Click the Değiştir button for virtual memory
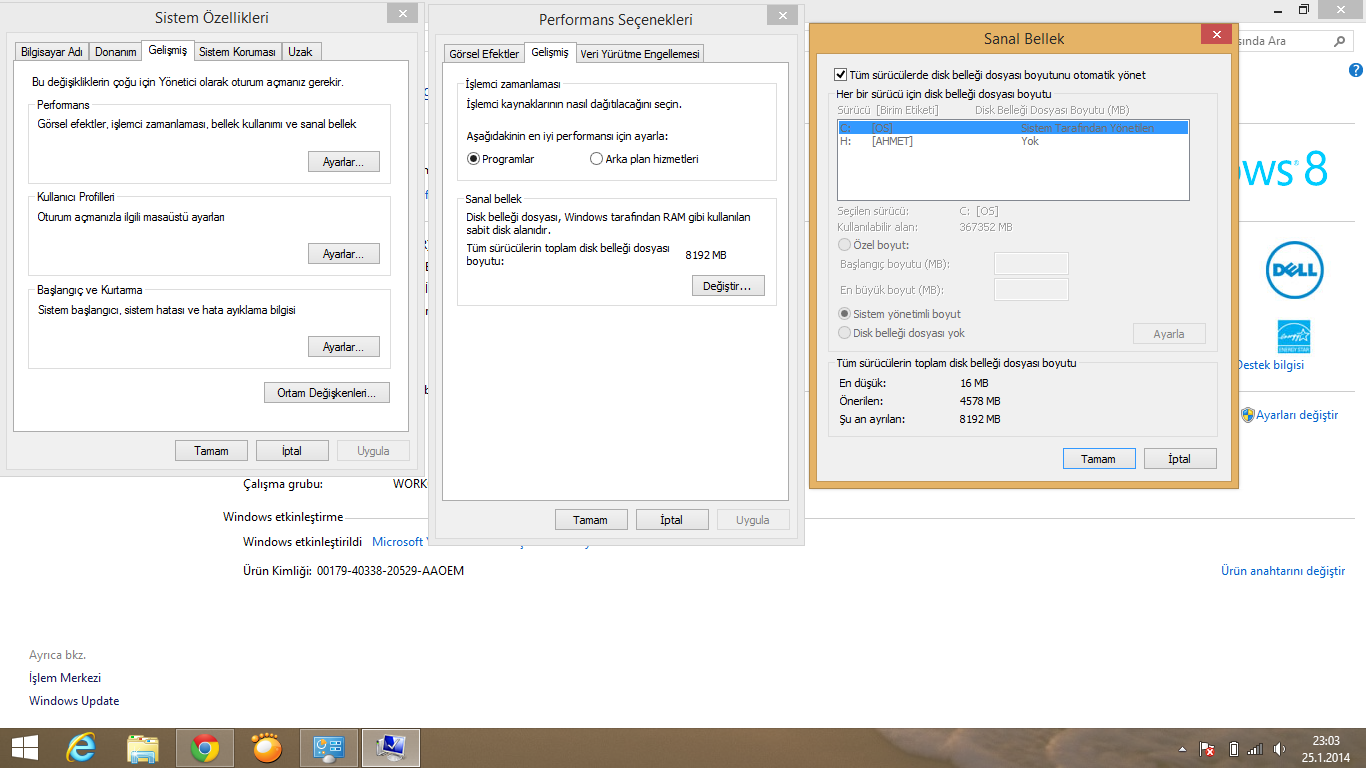 [728, 286]
